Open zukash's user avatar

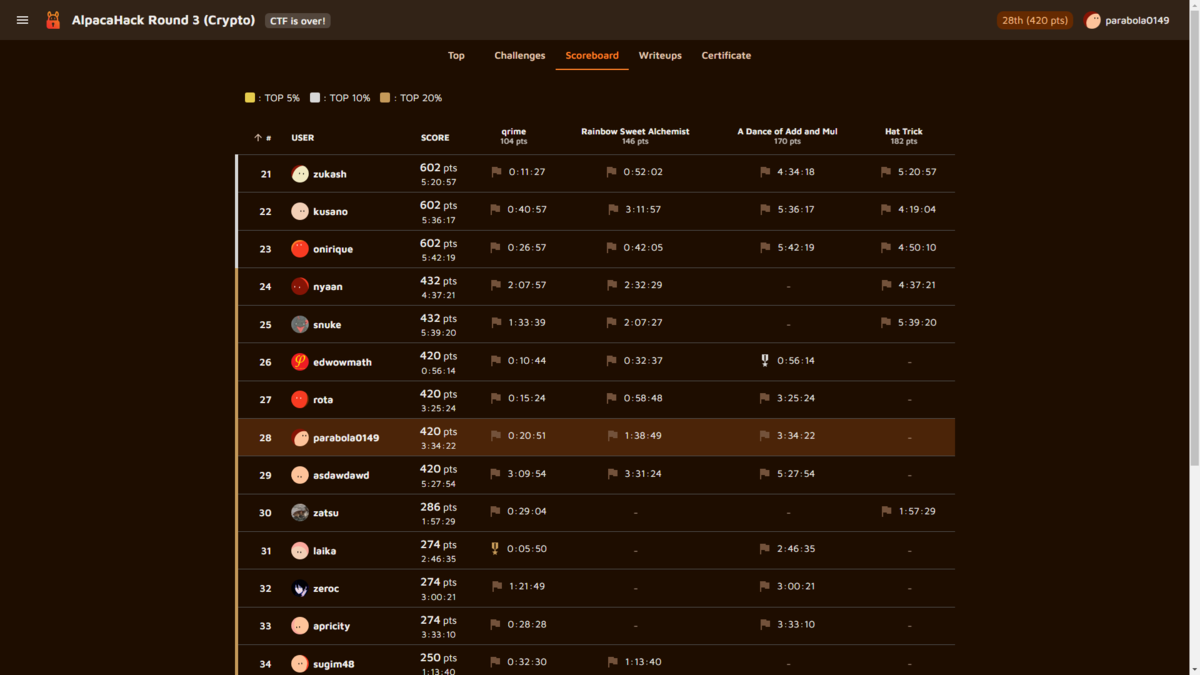tap(300, 174)
